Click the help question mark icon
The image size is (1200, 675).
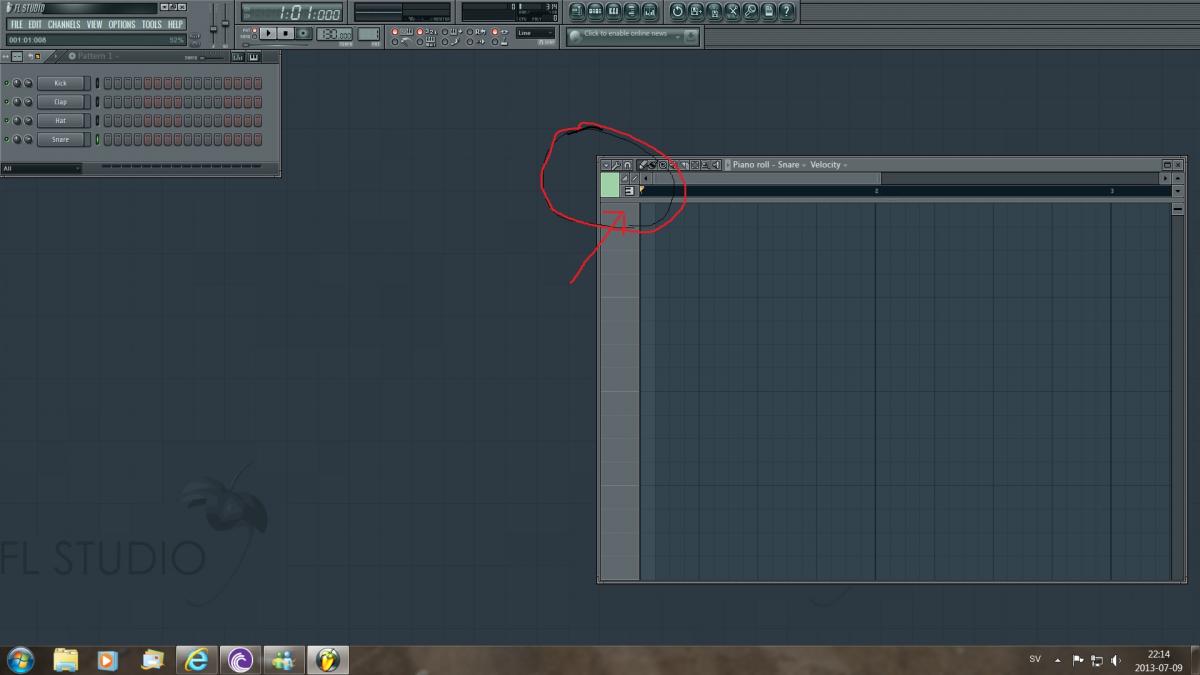coord(787,11)
